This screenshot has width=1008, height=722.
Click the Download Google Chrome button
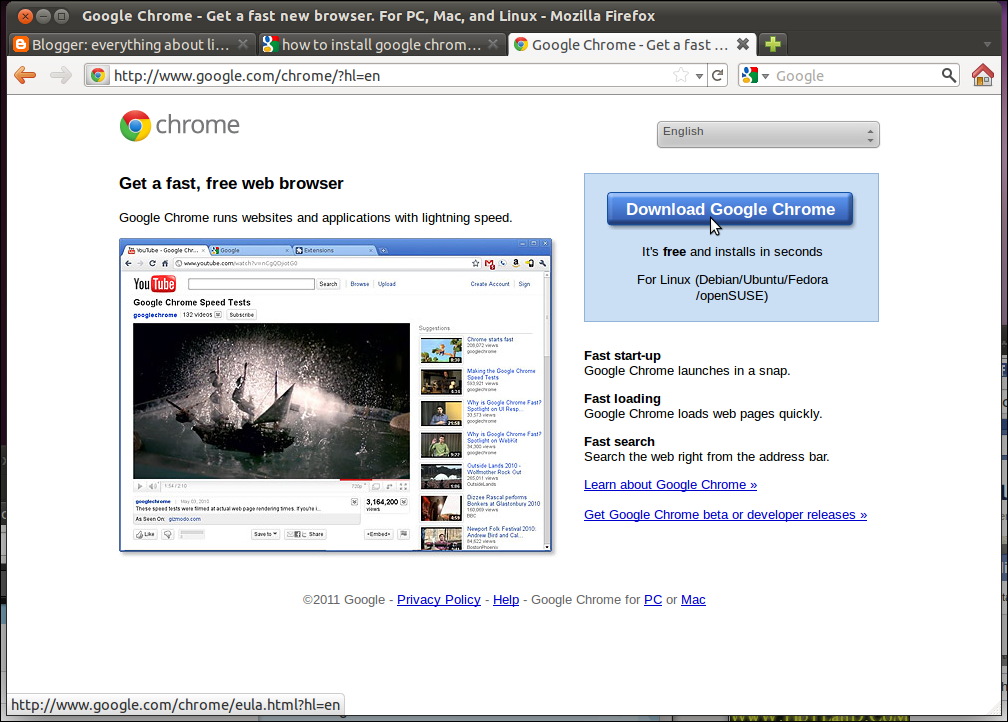pyautogui.click(x=730, y=209)
